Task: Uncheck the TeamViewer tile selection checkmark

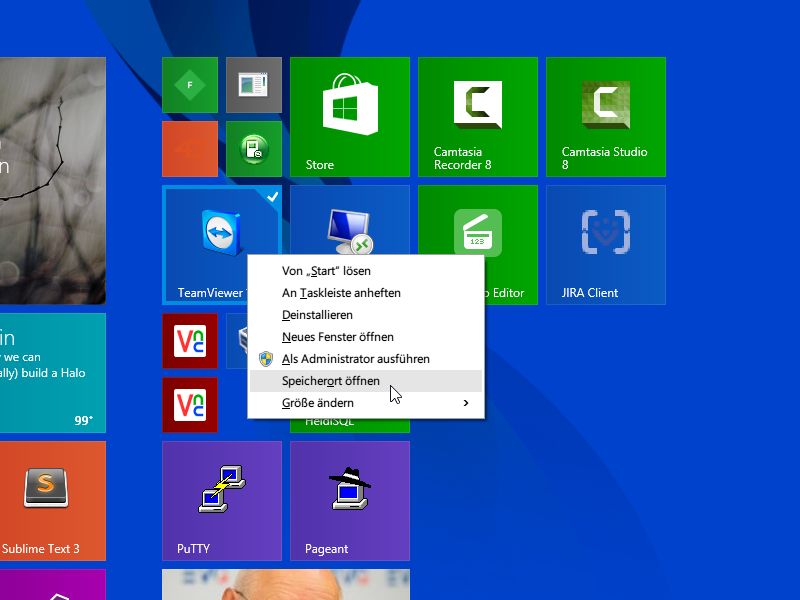Action: click(272, 196)
